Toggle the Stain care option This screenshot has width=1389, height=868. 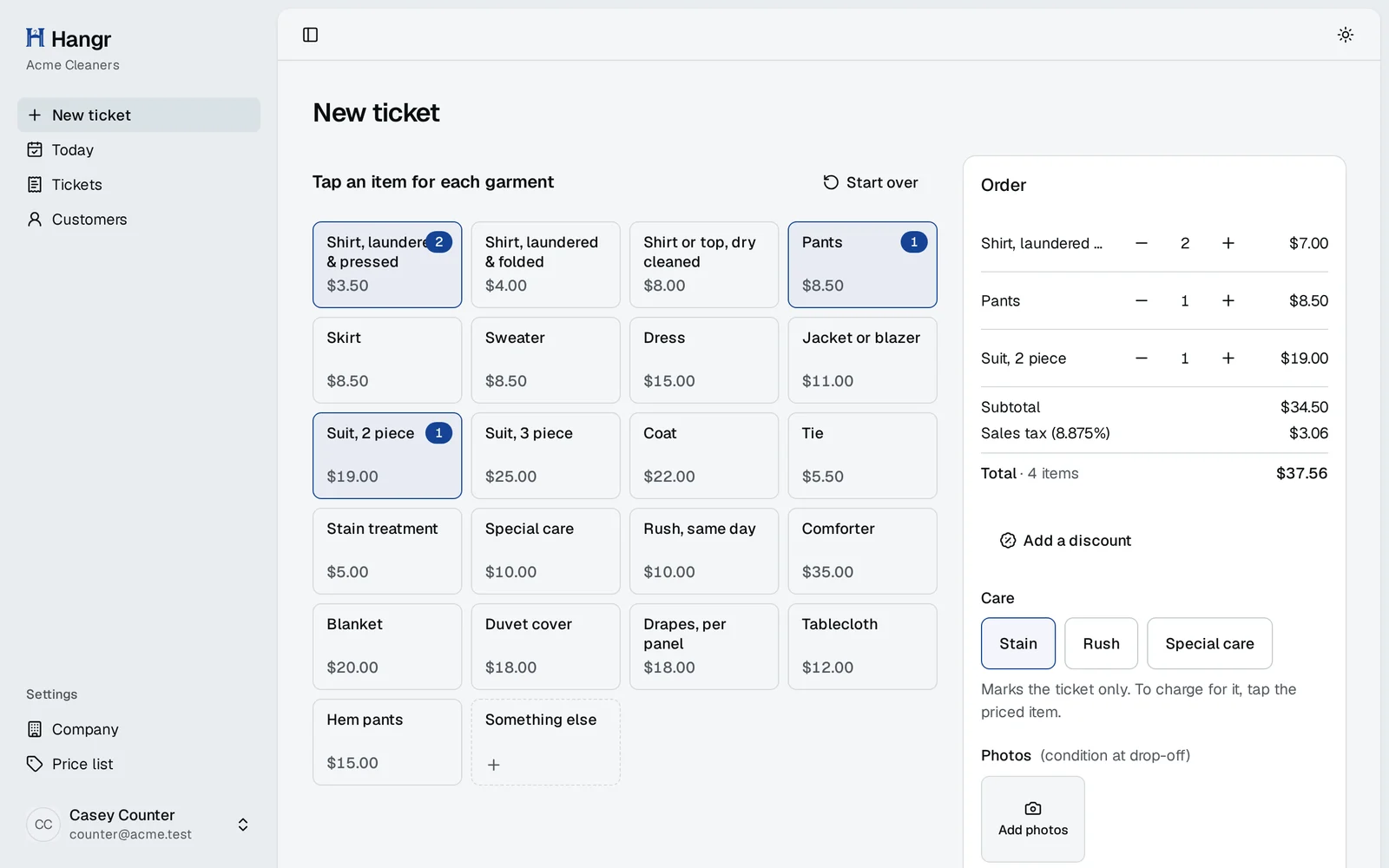tap(1018, 643)
